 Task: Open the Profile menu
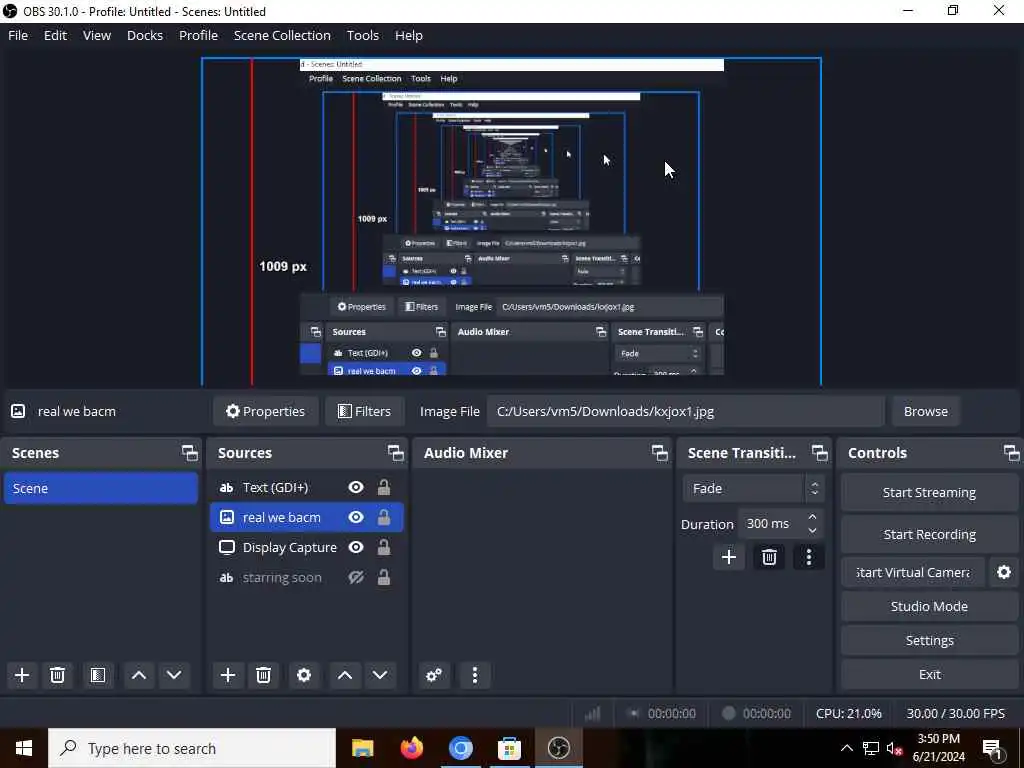click(x=199, y=35)
